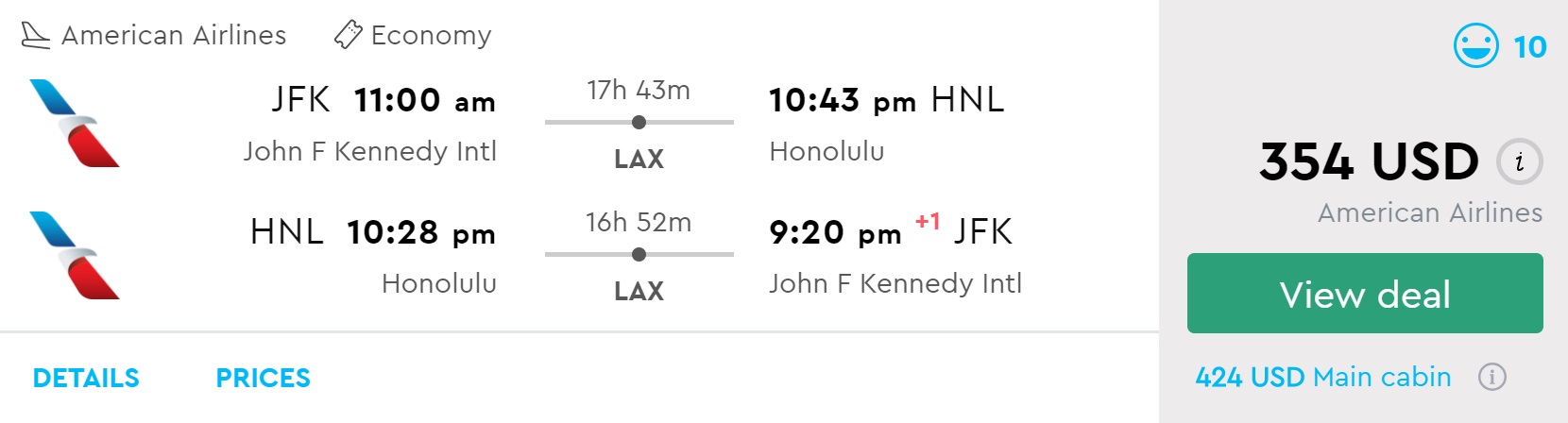Screen dimensions: 1568x423
Task: Click the American Airlines logo on return flight
Action: (x=75, y=255)
